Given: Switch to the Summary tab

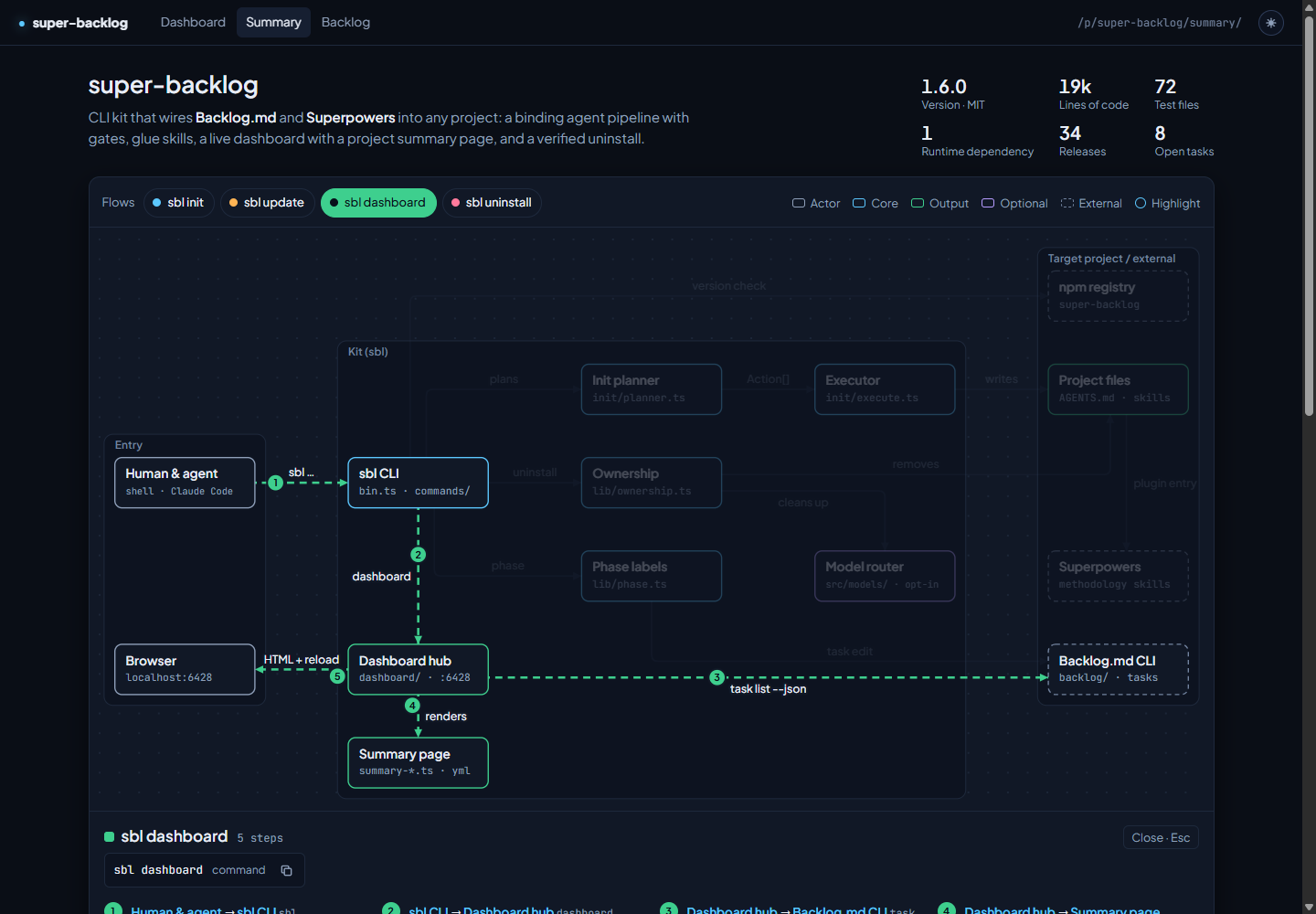Looking at the screenshot, I should pos(273,22).
